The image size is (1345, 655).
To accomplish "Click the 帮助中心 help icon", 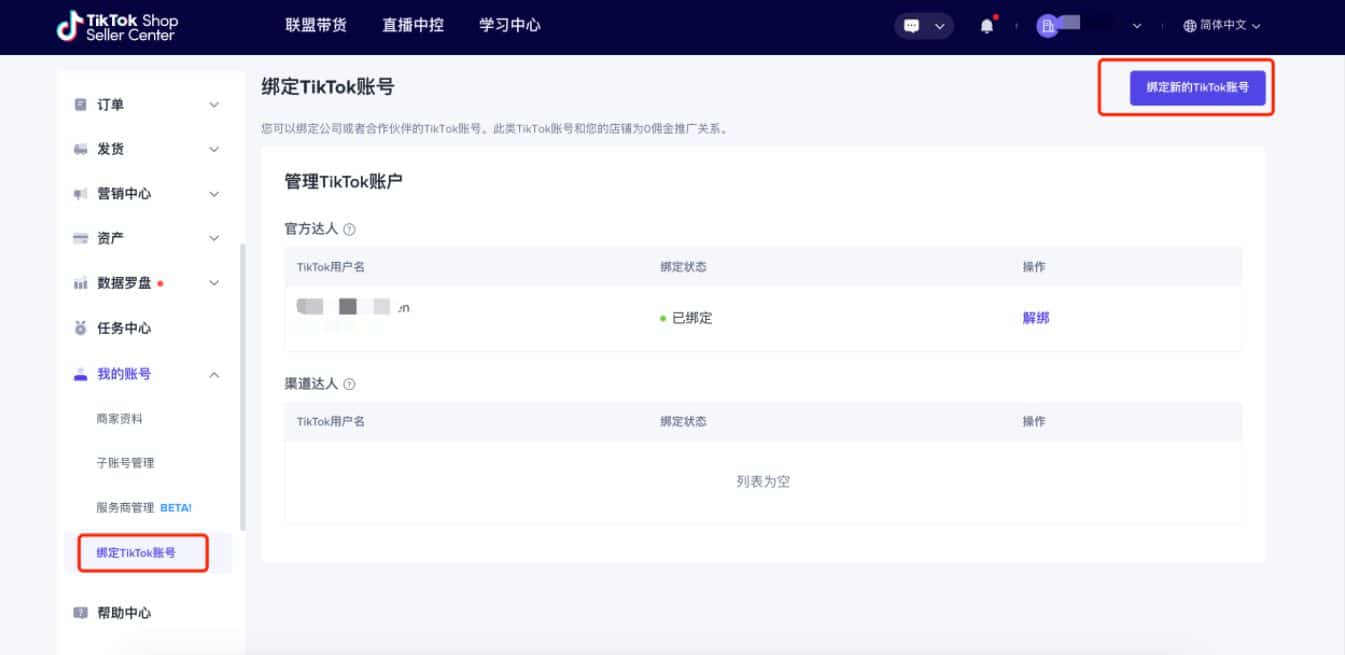I will tap(81, 613).
